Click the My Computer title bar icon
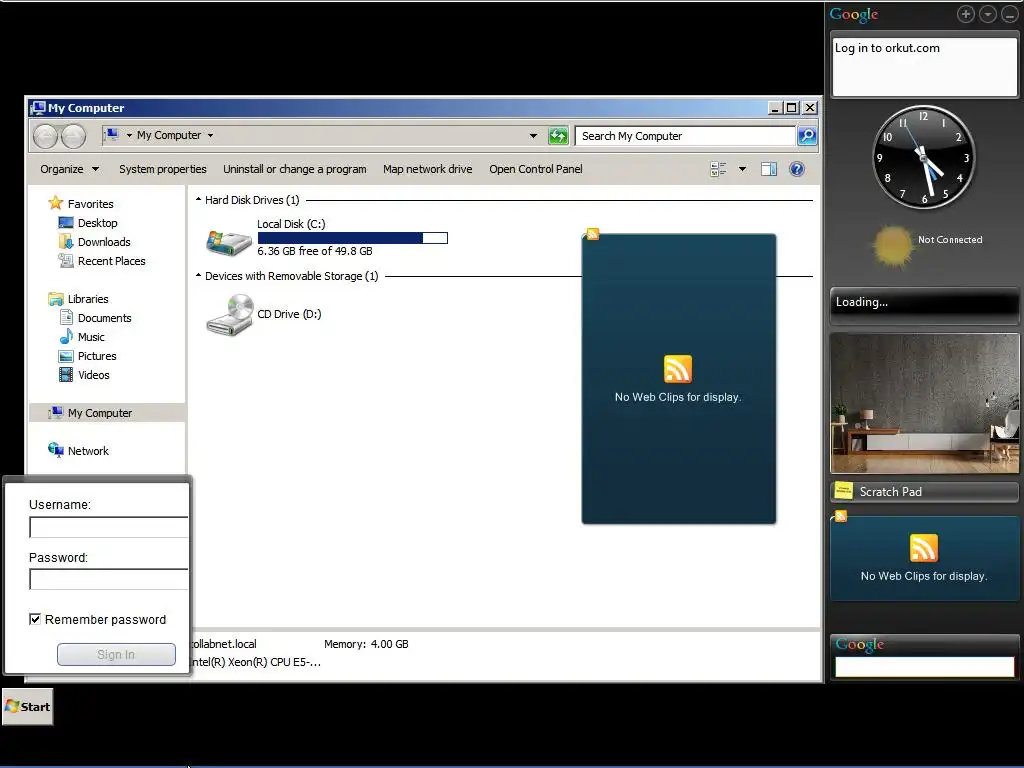 tap(39, 108)
